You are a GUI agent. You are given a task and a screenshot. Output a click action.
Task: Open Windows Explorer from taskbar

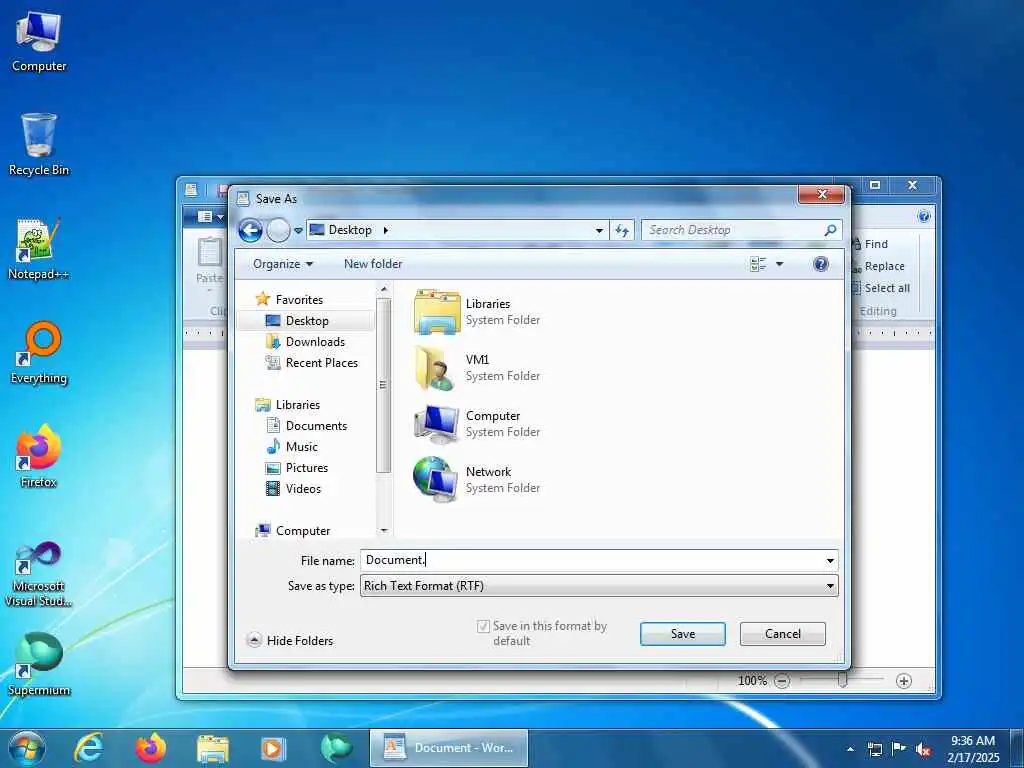[212, 748]
